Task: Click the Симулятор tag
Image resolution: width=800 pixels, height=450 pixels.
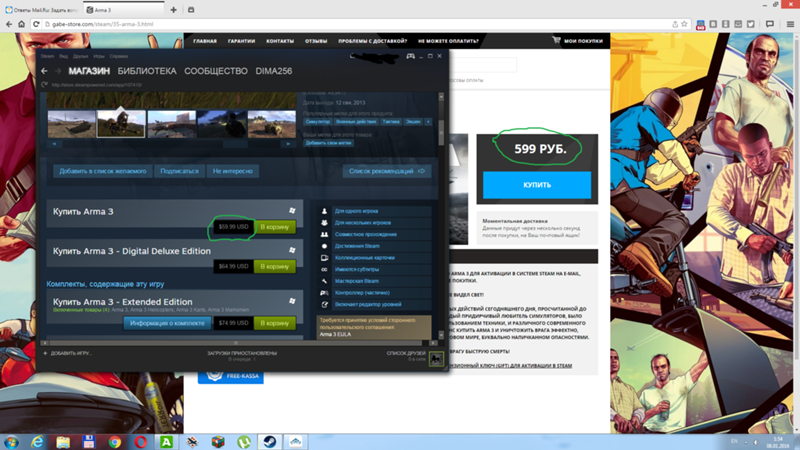Action: coord(318,122)
